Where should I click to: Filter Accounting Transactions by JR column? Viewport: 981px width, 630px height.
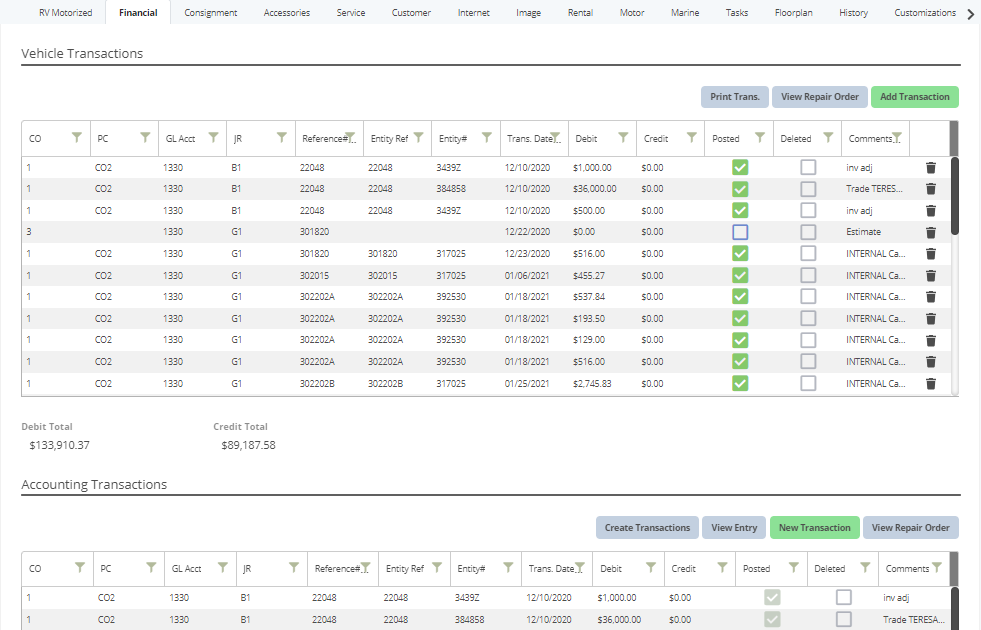(293, 567)
